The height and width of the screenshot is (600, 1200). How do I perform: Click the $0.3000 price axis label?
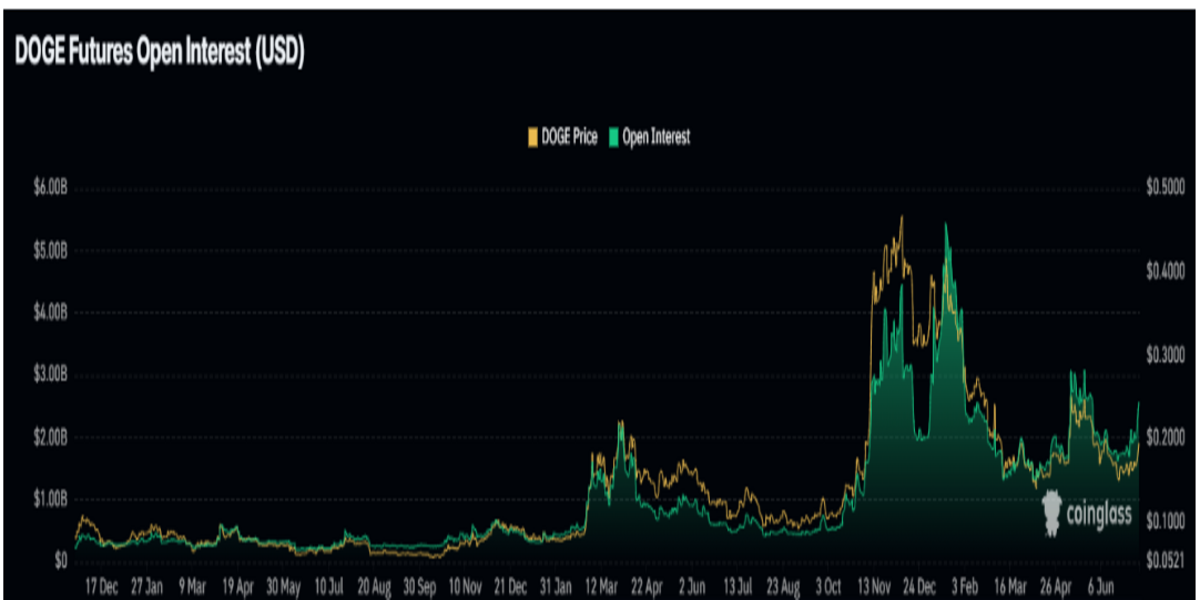[x=1164, y=354]
